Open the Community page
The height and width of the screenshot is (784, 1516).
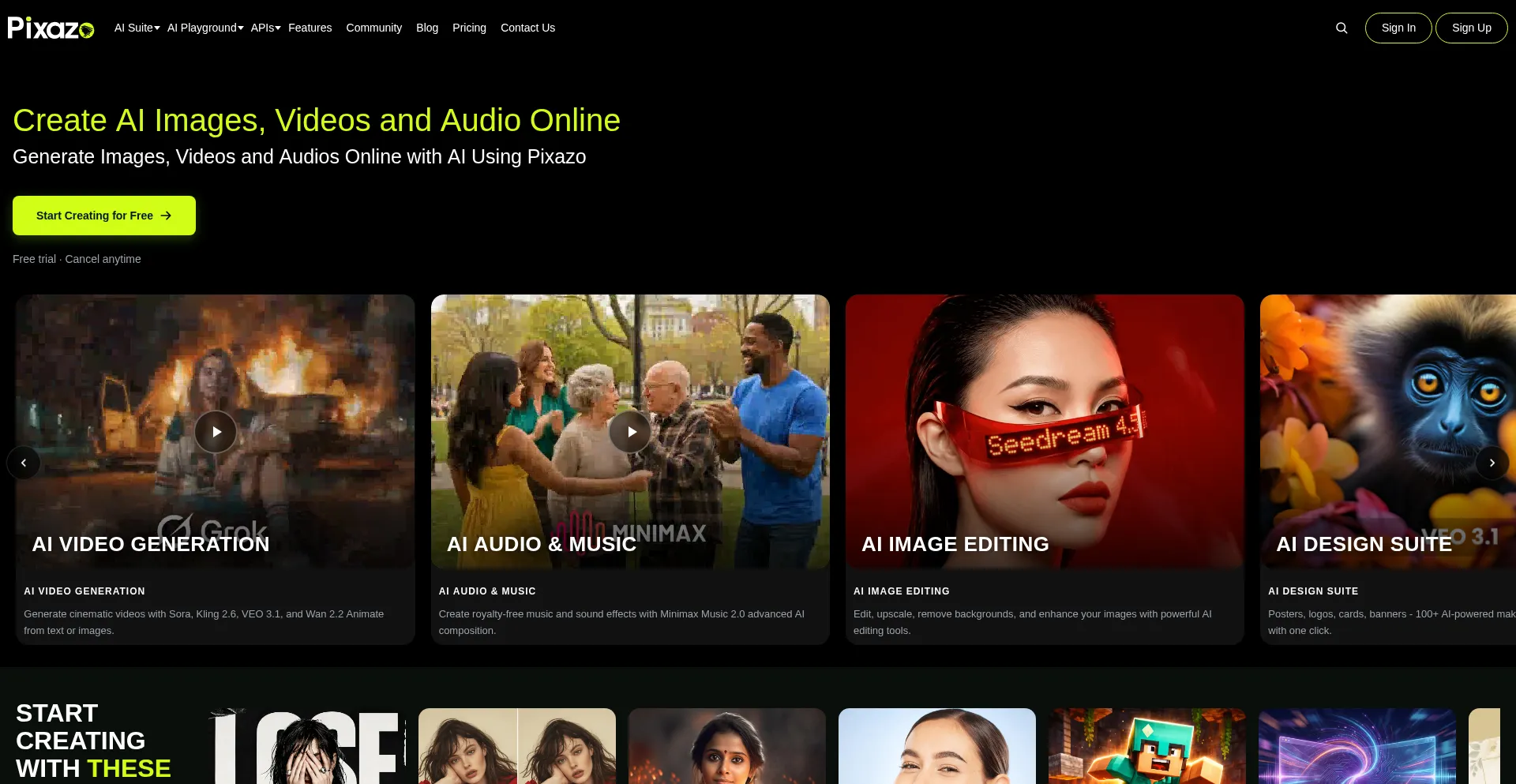374,28
